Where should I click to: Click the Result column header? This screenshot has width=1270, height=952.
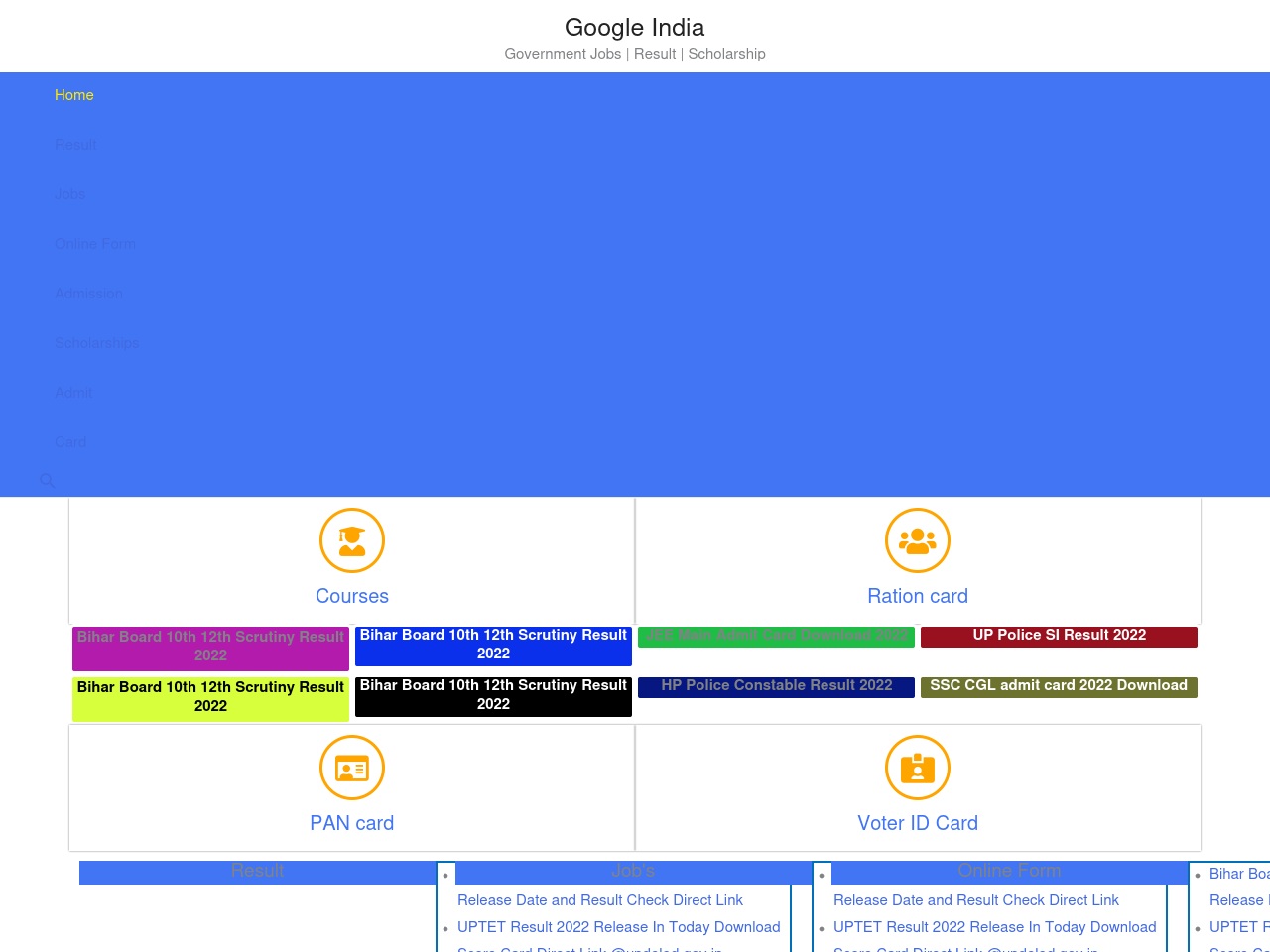click(x=257, y=872)
